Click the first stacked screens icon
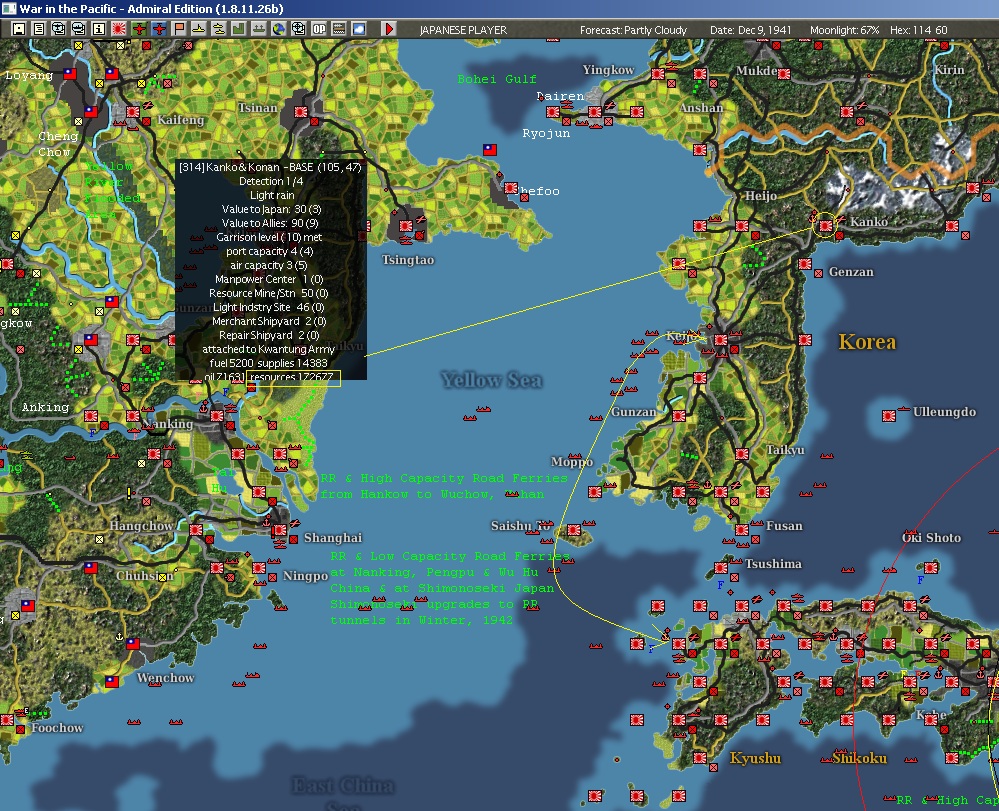Image resolution: width=999 pixels, height=811 pixels. point(58,29)
